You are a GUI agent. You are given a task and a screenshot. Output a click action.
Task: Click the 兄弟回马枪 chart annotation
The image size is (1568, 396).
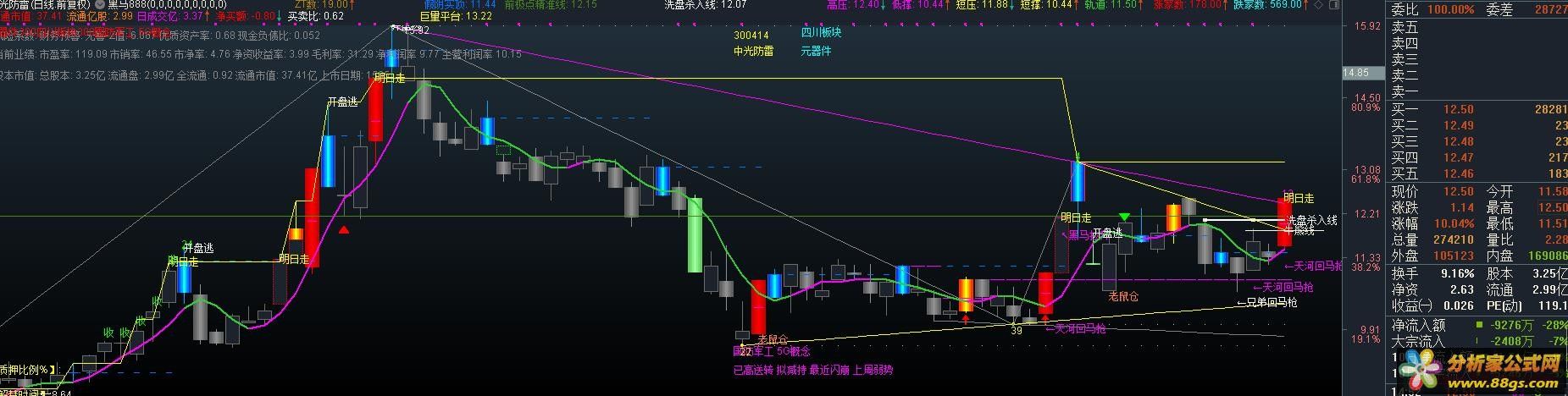coord(1266,302)
